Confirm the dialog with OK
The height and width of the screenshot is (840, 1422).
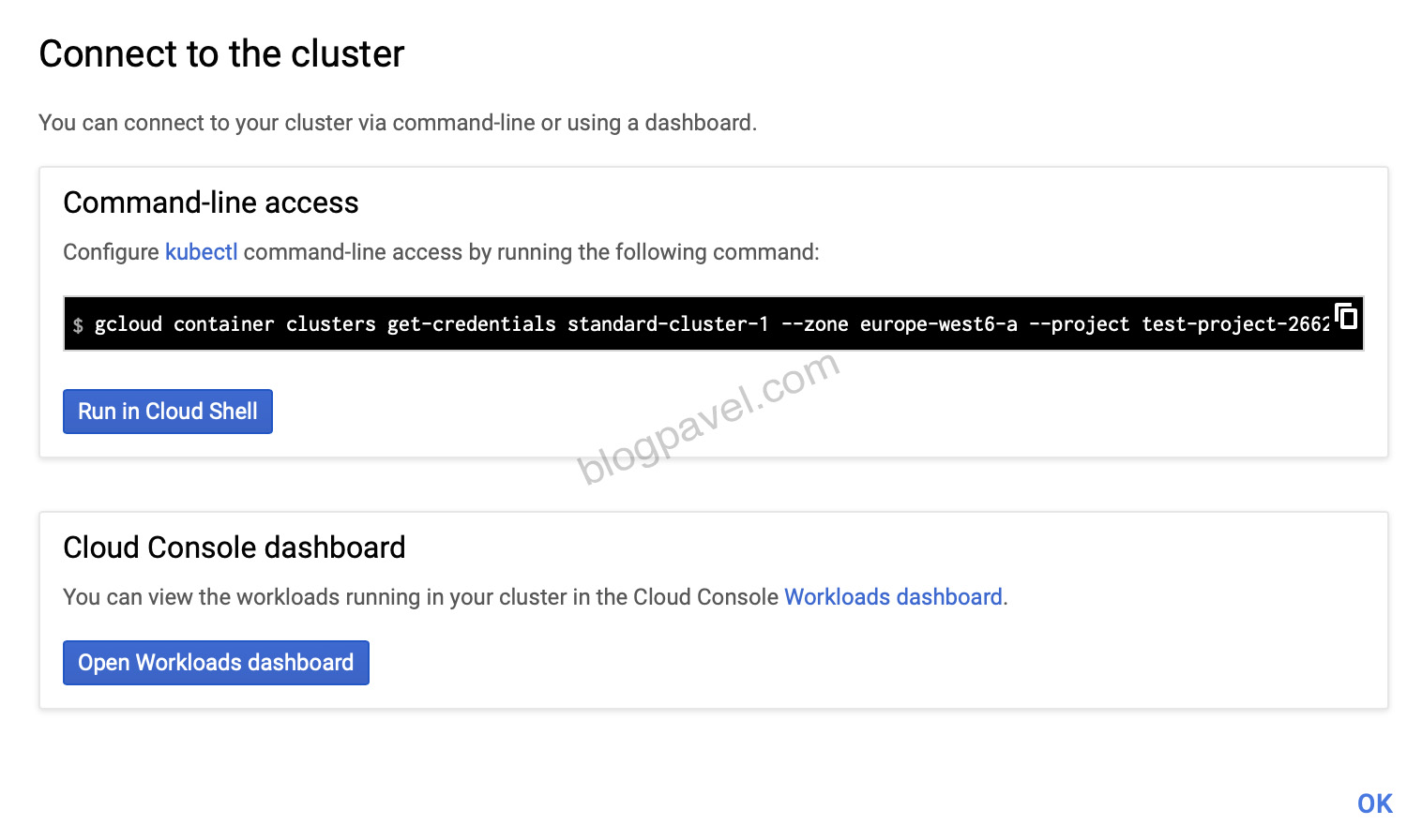1374,803
